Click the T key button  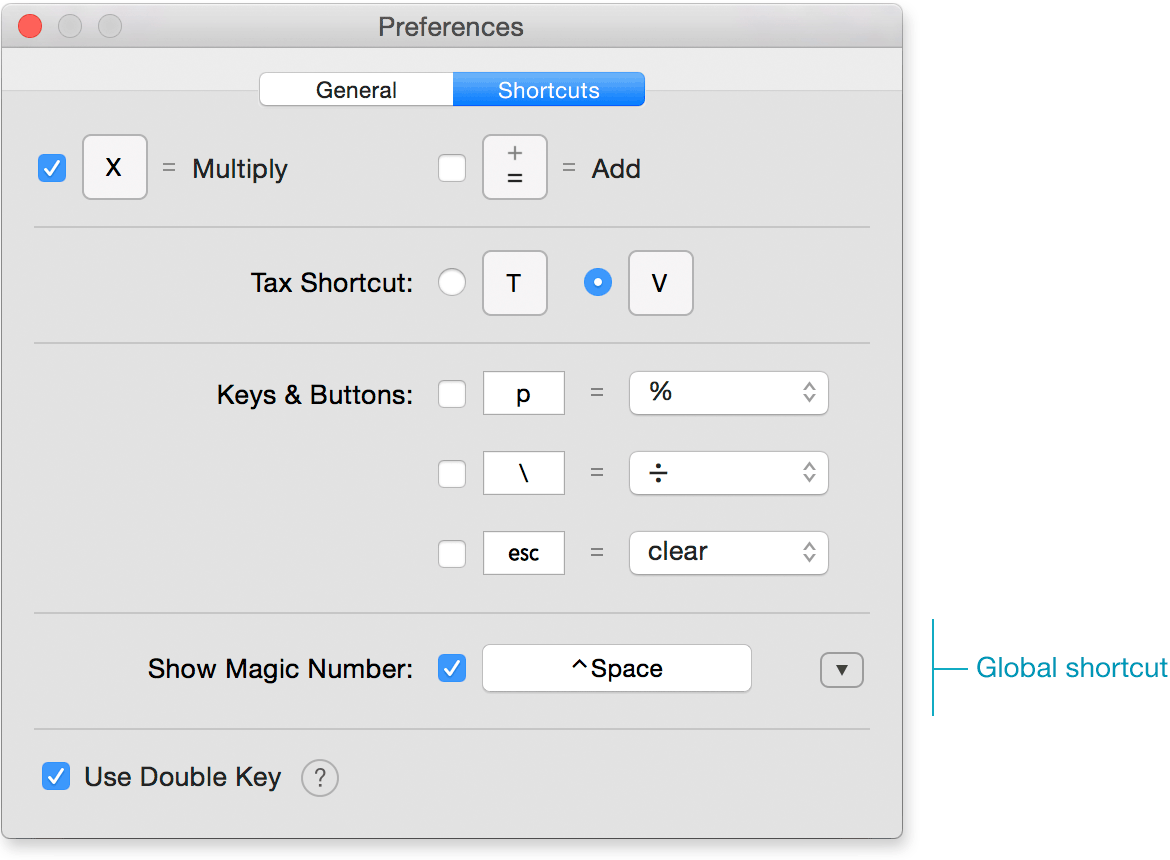[515, 283]
